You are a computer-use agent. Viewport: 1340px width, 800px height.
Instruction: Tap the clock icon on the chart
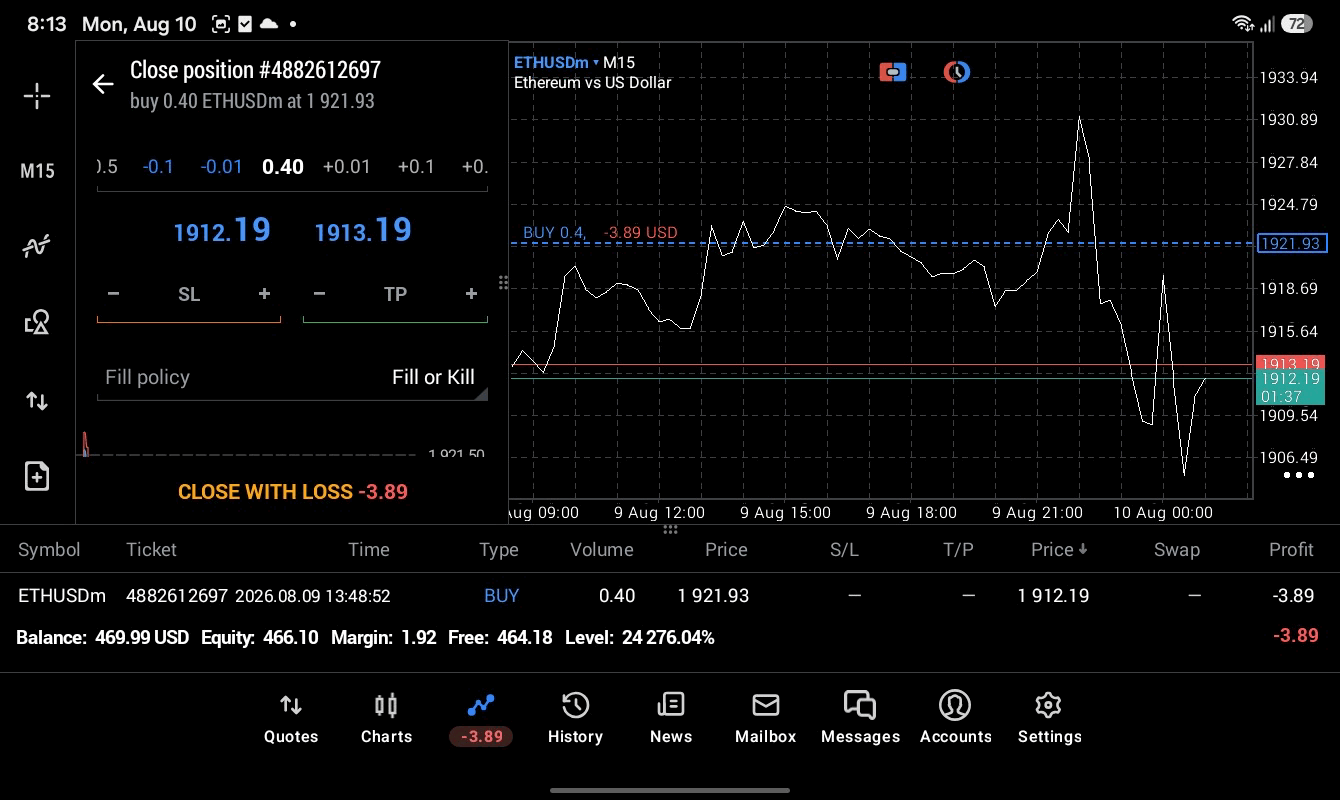tap(957, 72)
